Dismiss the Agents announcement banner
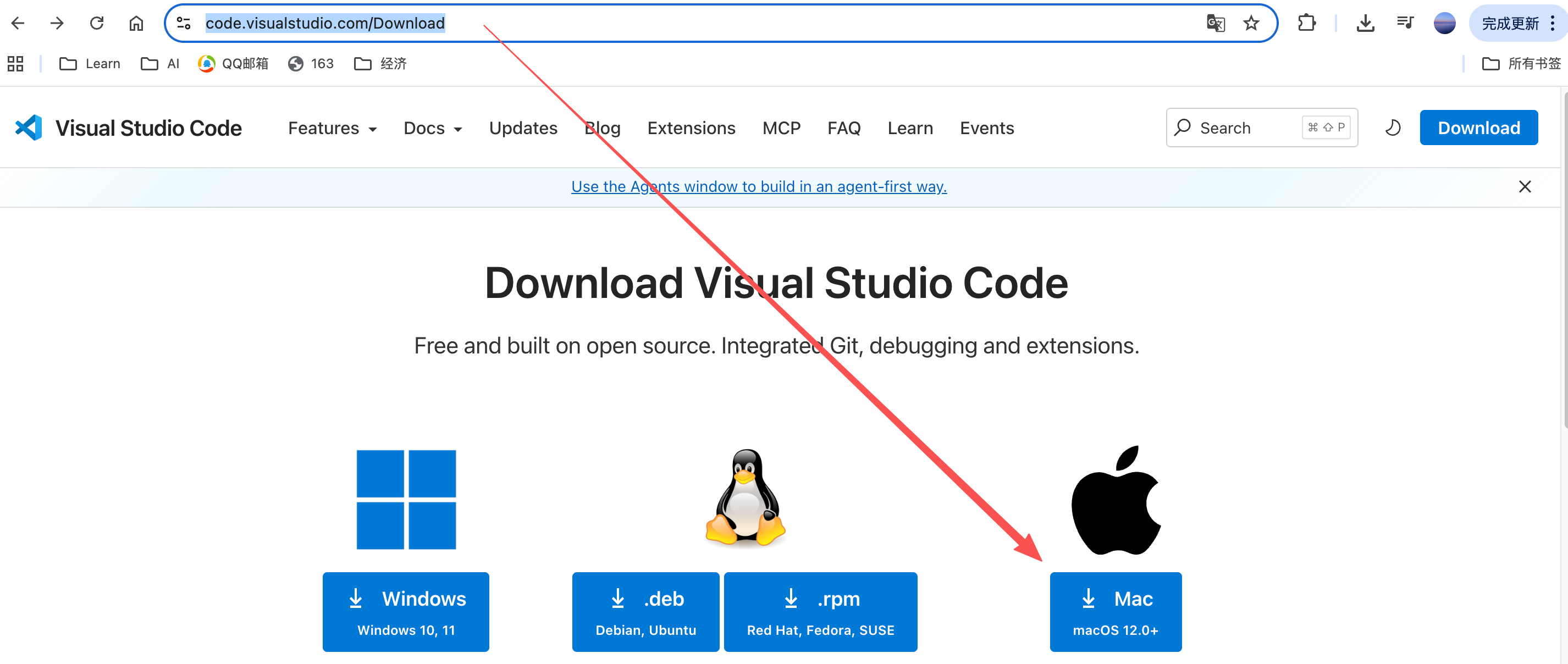 pyautogui.click(x=1524, y=187)
